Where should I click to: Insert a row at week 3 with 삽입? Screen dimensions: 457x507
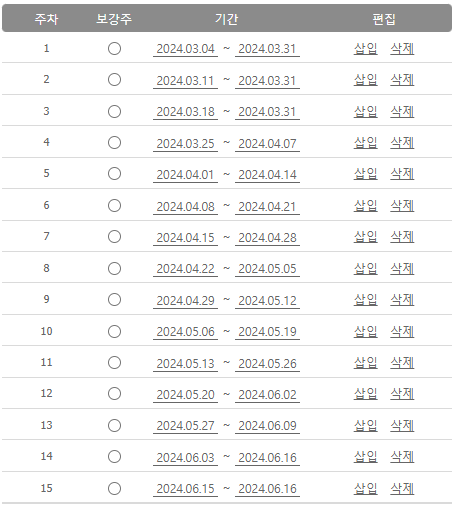pos(366,112)
